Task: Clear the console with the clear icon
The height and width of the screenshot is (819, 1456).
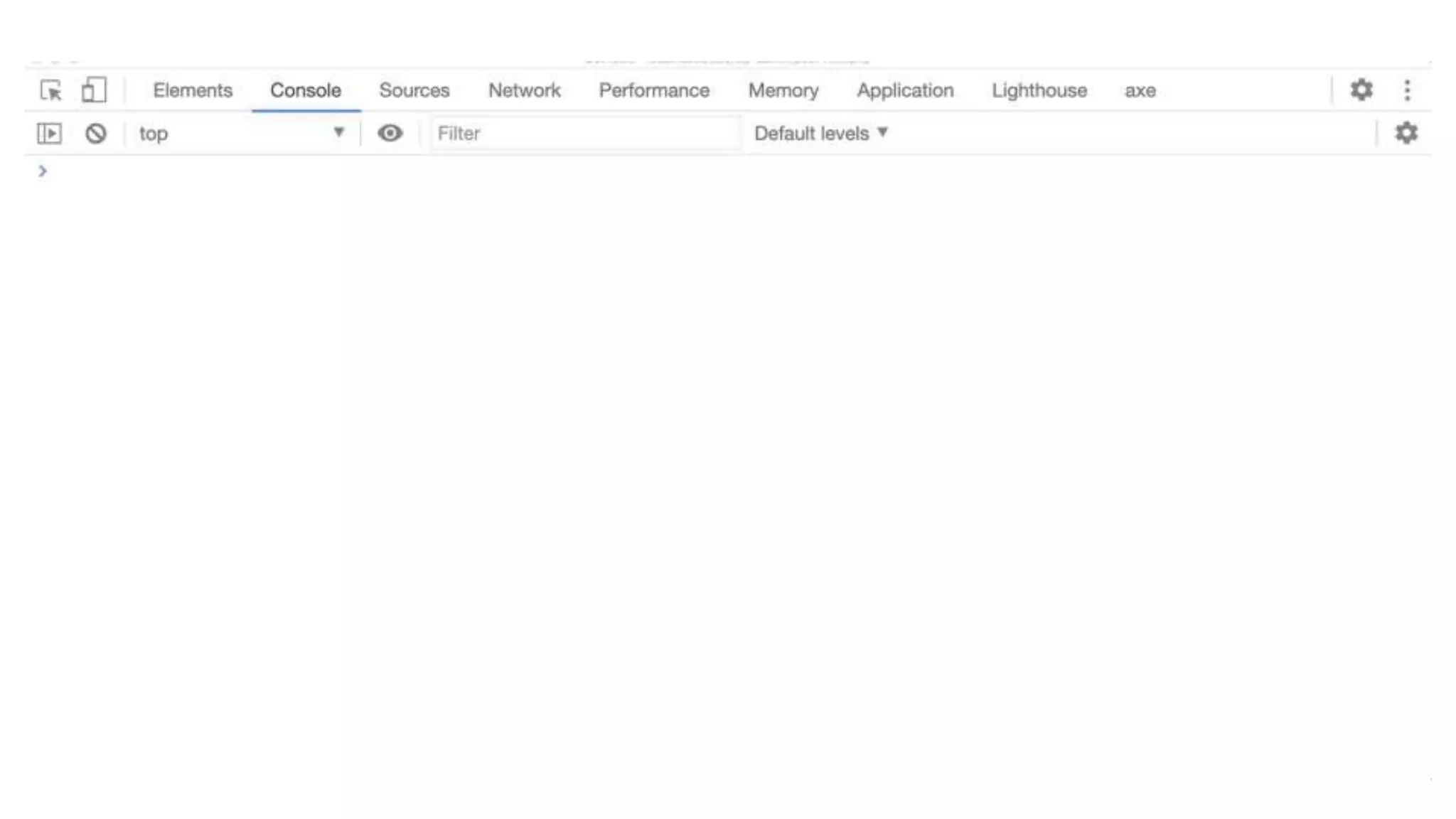Action: (x=95, y=133)
